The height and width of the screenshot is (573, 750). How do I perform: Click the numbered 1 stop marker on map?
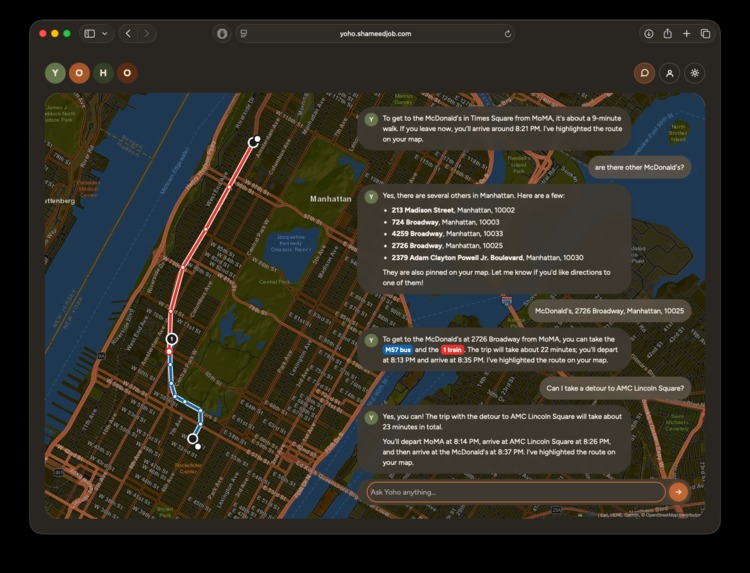tap(172, 339)
